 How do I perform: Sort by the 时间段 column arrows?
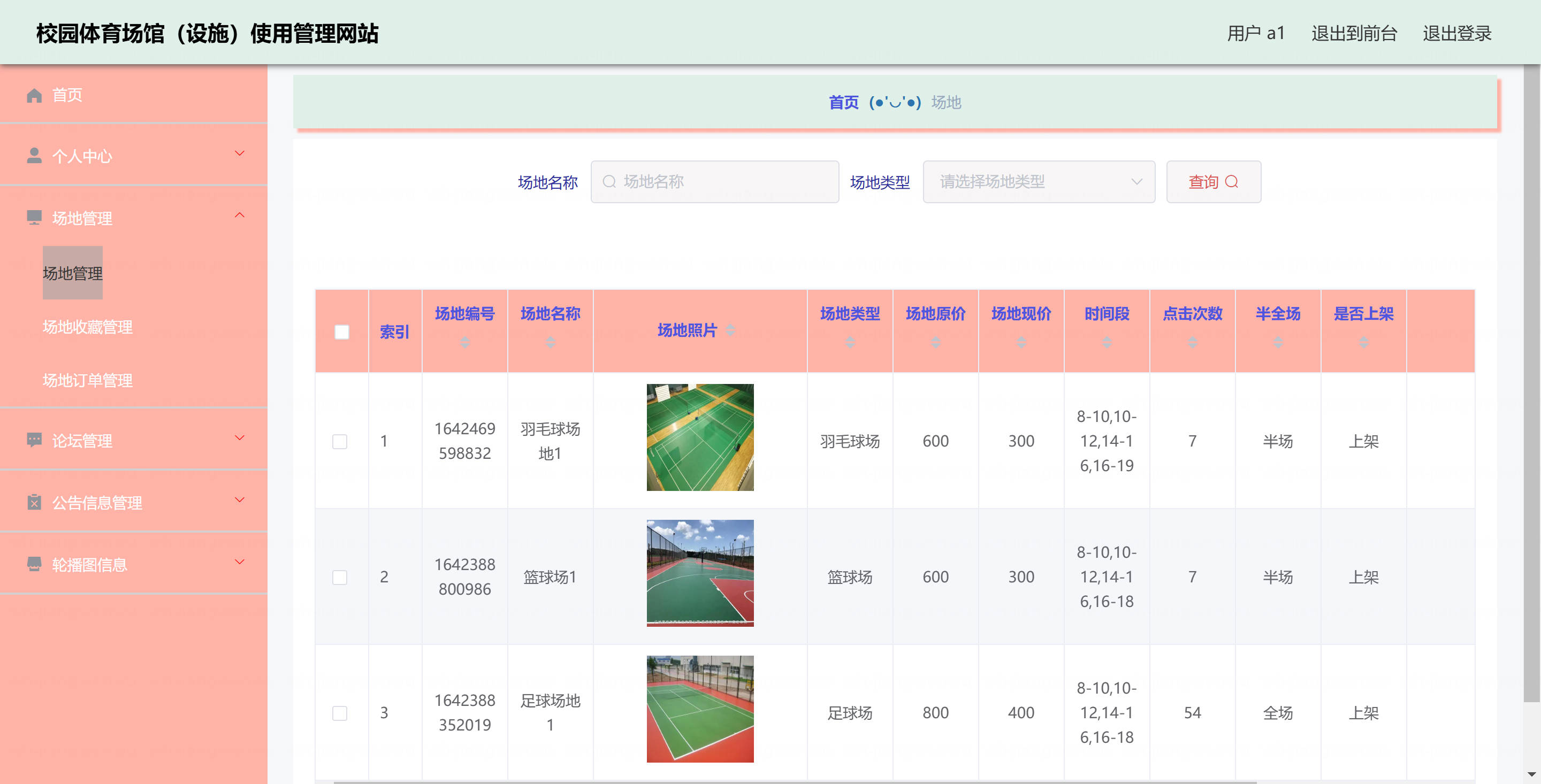(1107, 342)
